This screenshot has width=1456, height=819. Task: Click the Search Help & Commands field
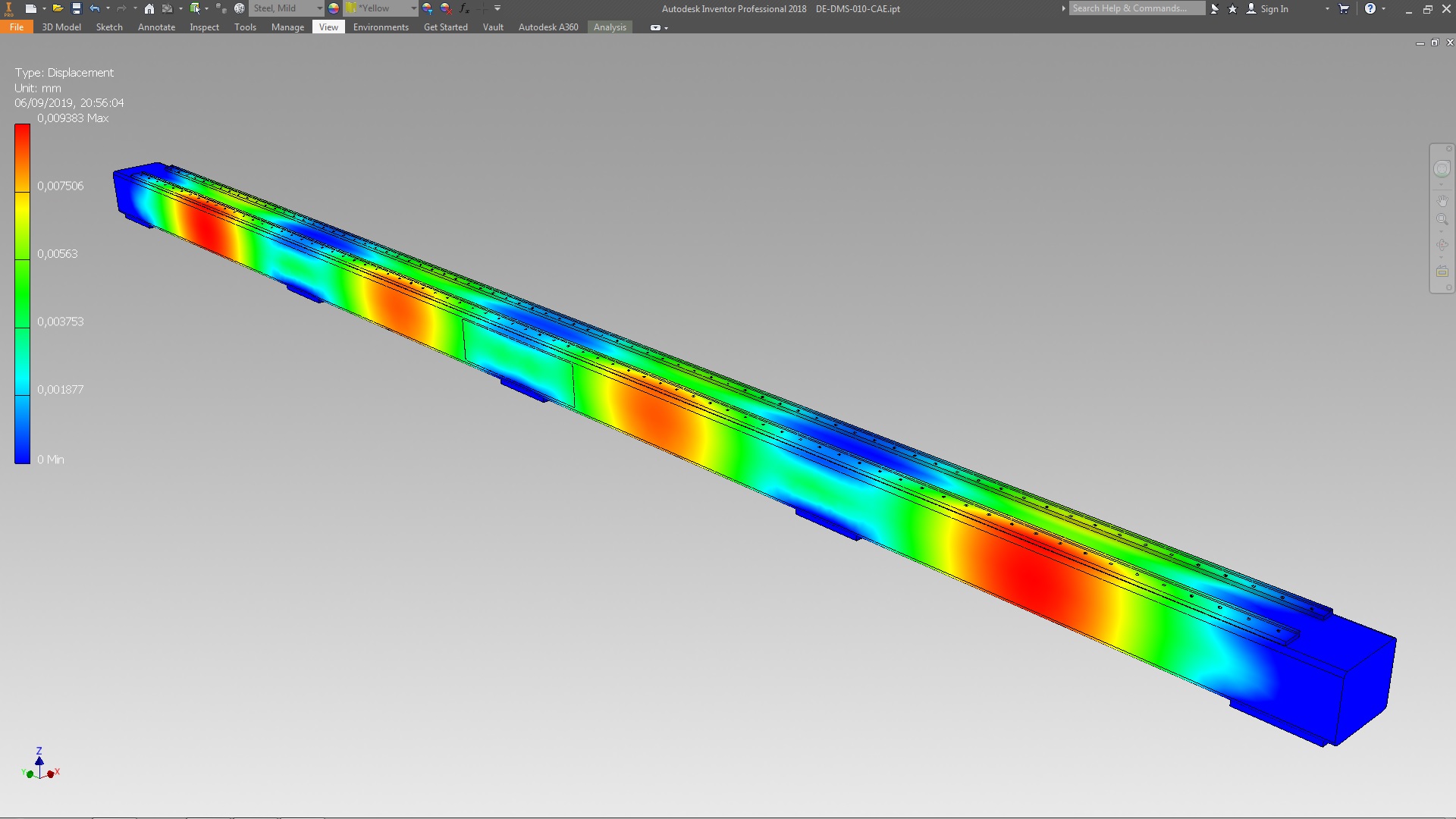click(1135, 8)
